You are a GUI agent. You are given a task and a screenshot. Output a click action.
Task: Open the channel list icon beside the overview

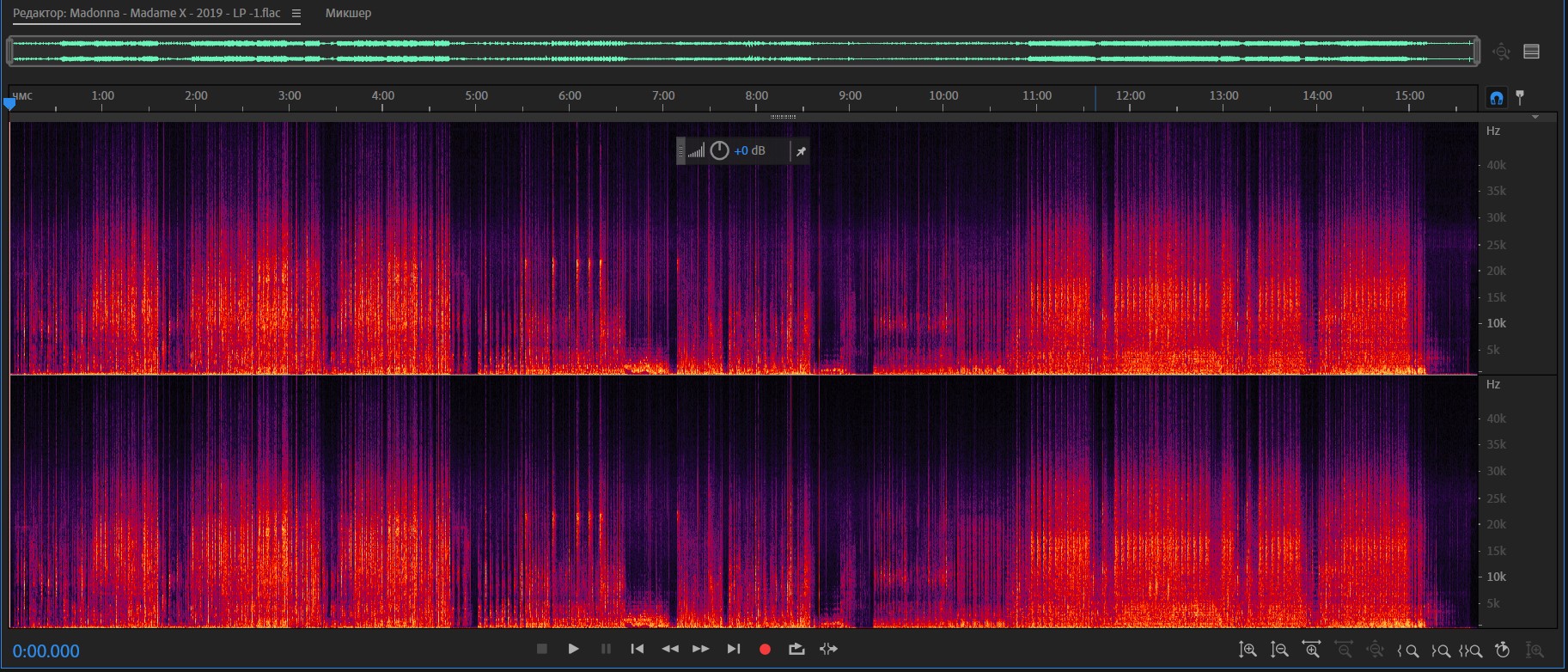coord(1531,52)
